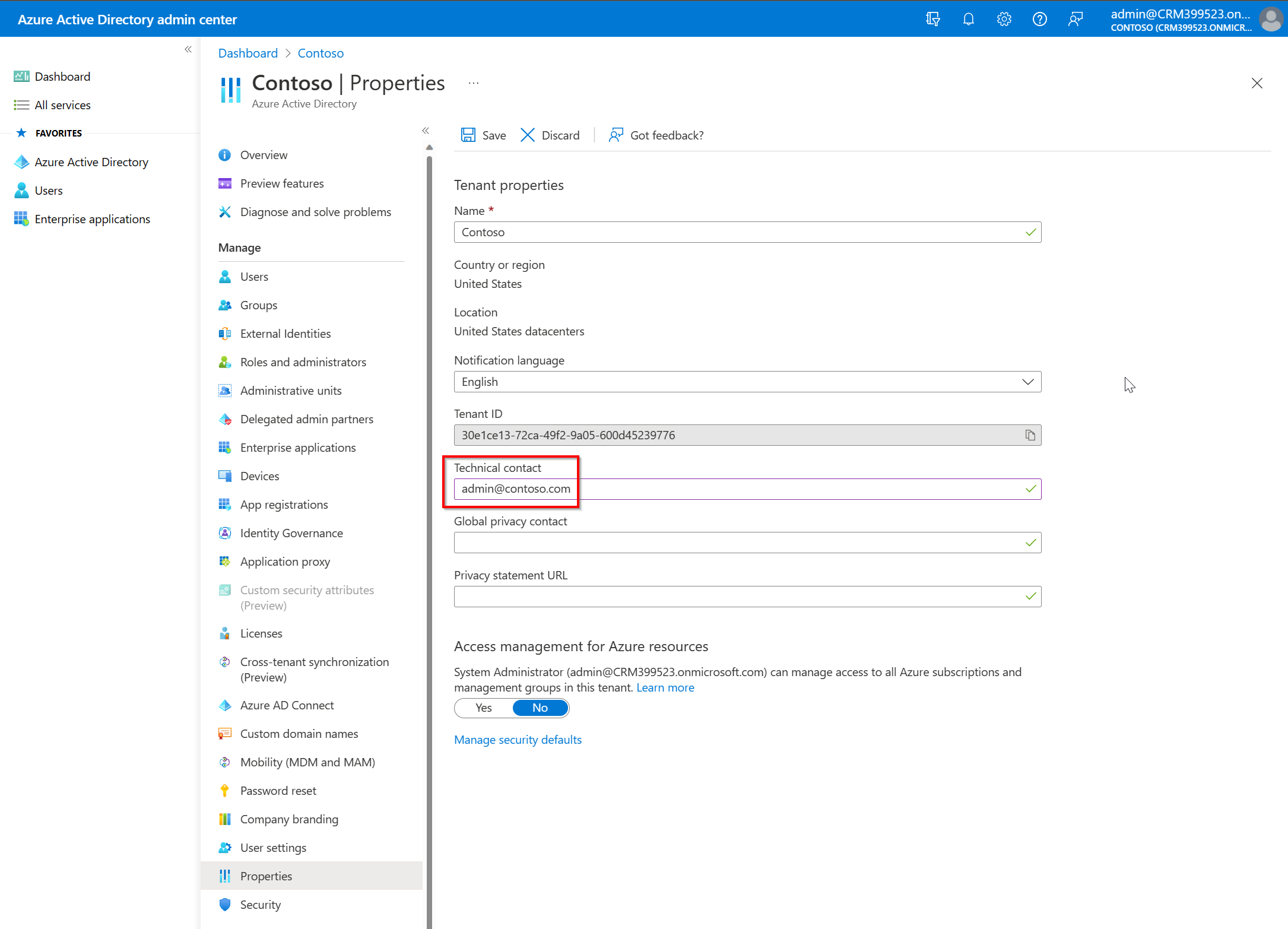Viewport: 1288px width, 929px height.
Task: Open Azure AD Connect
Action: point(287,705)
